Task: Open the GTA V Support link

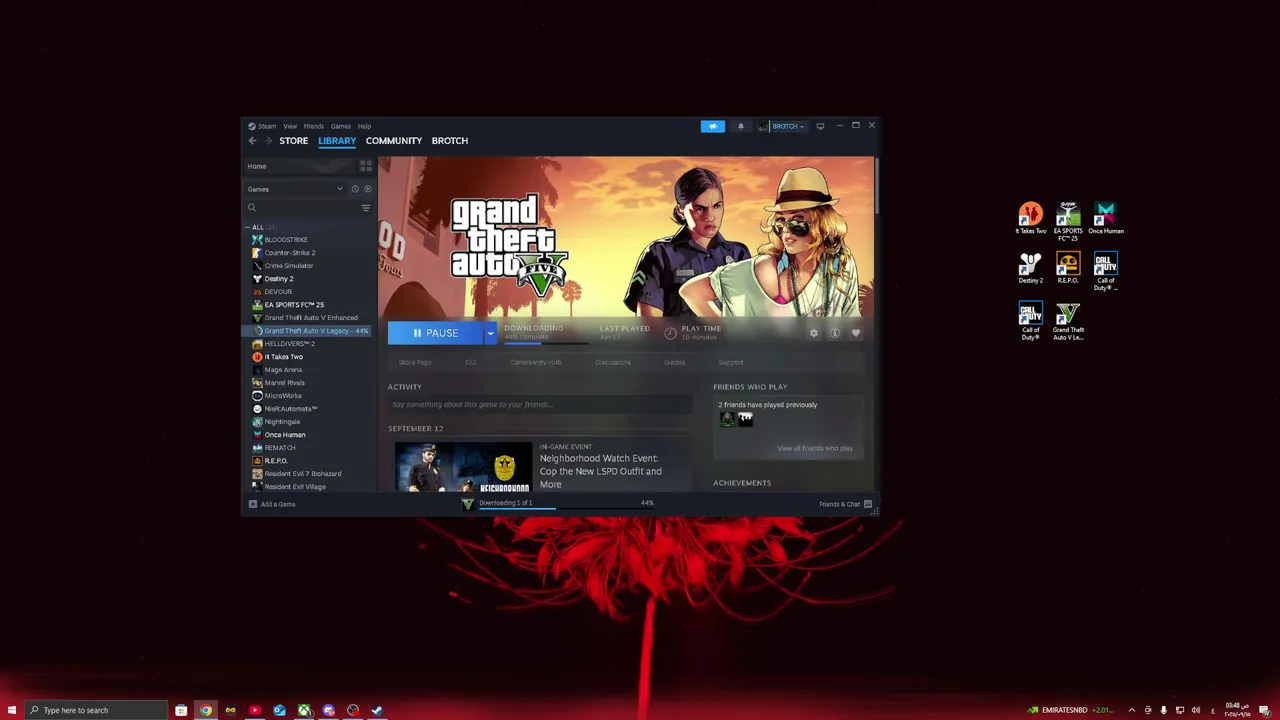Action: click(x=731, y=362)
